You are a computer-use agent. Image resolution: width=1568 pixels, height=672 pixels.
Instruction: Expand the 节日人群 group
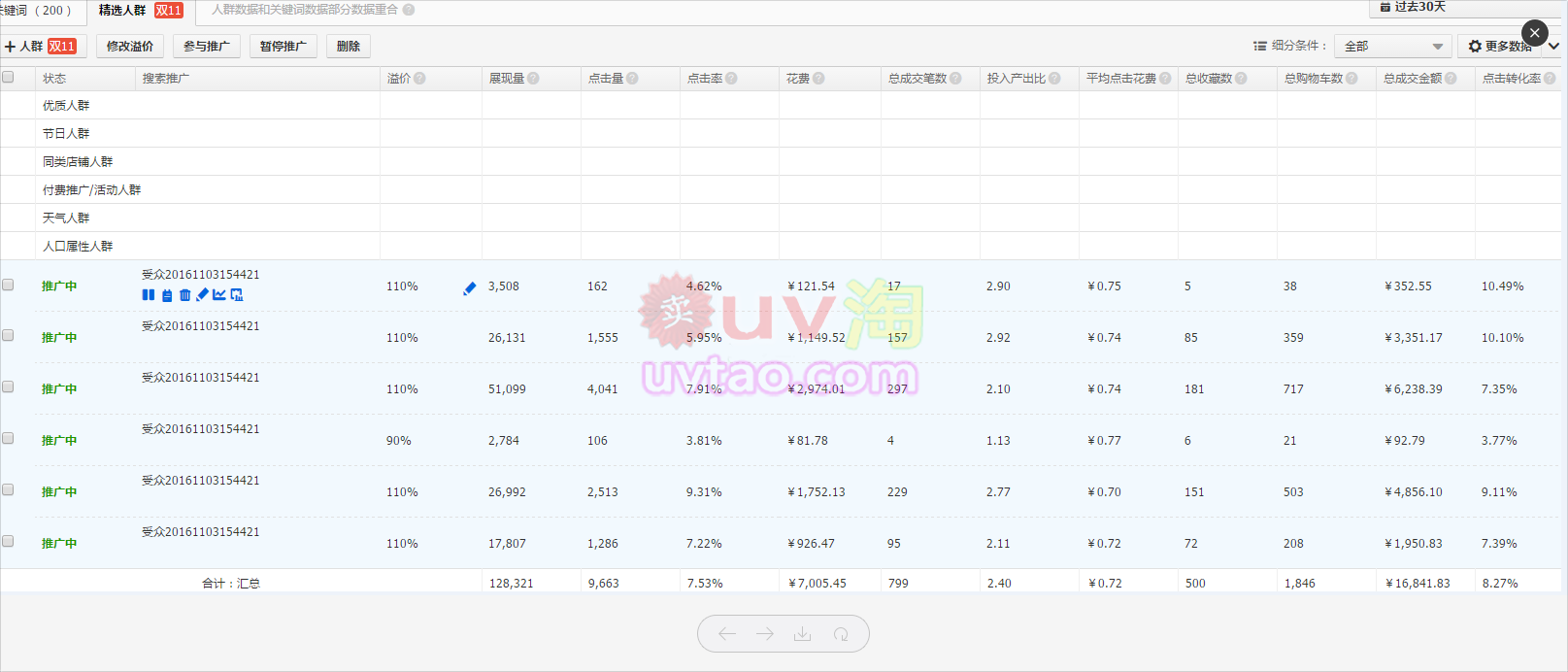(66, 134)
